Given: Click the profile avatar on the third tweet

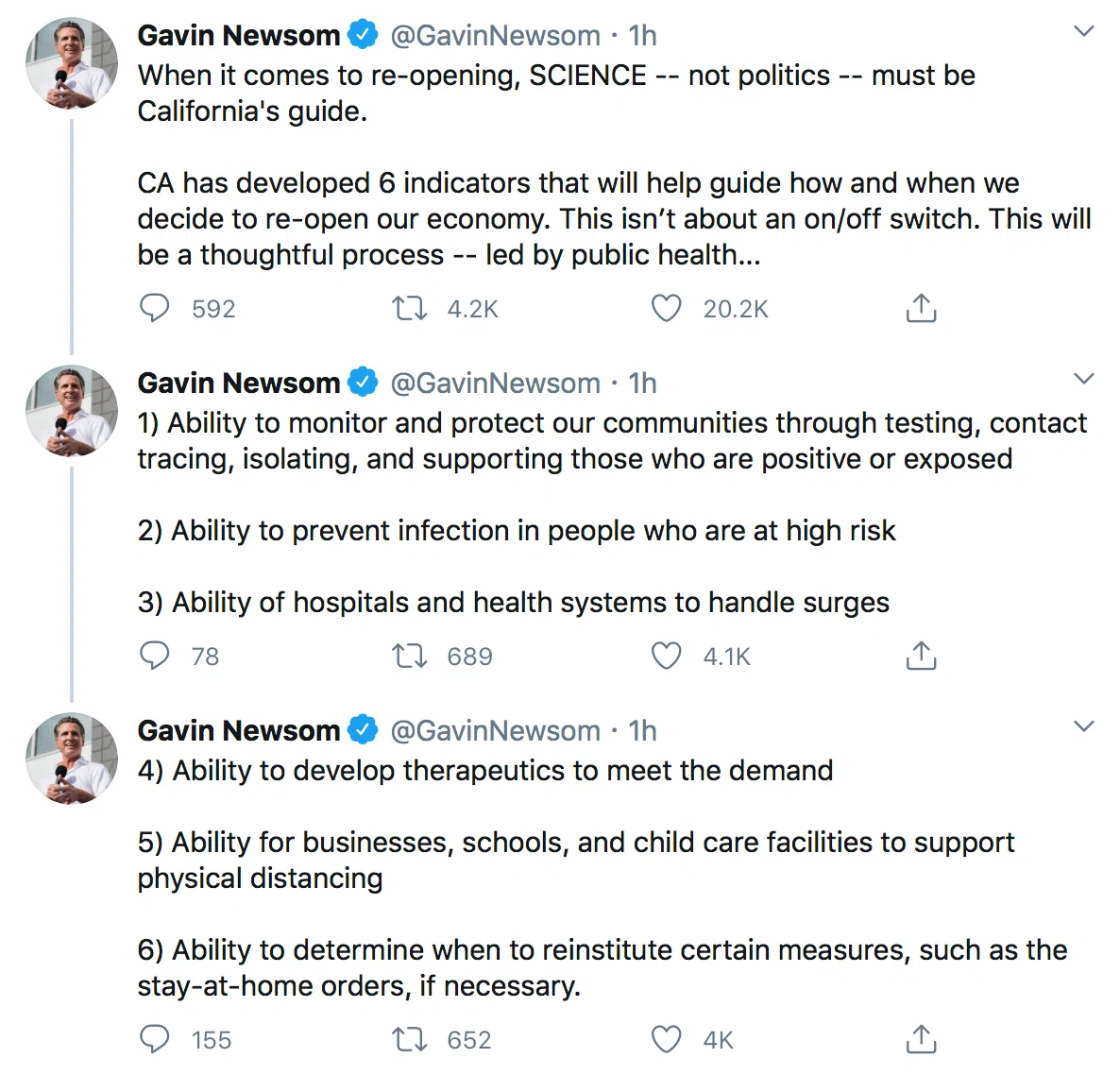Looking at the screenshot, I should [x=72, y=759].
